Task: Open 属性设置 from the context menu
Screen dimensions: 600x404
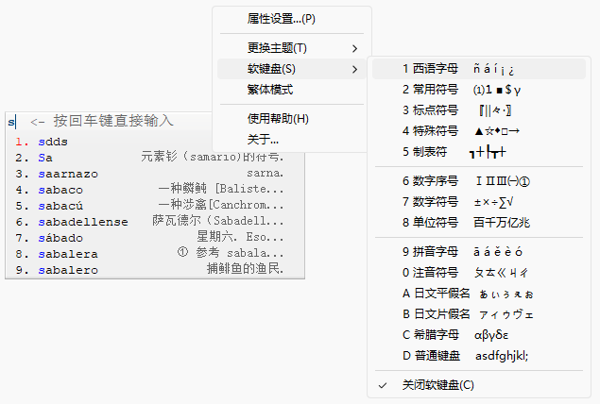Action: [x=281, y=18]
